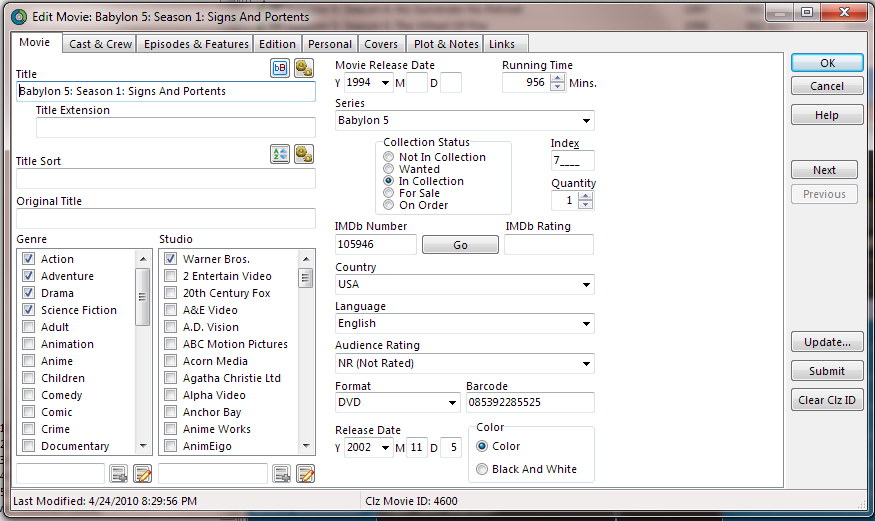Uncheck the Action genre checkbox
Viewport: 875px width, 521px height.
tap(28, 259)
